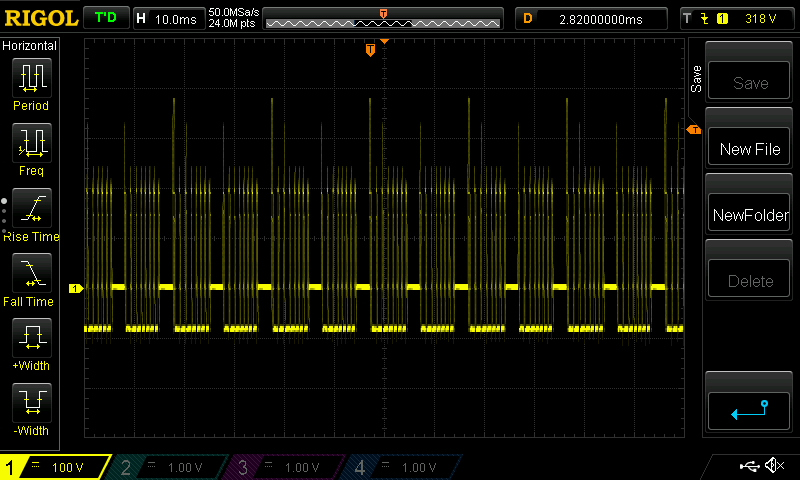Click the New File button
The height and width of the screenshot is (480, 800).
750,149
